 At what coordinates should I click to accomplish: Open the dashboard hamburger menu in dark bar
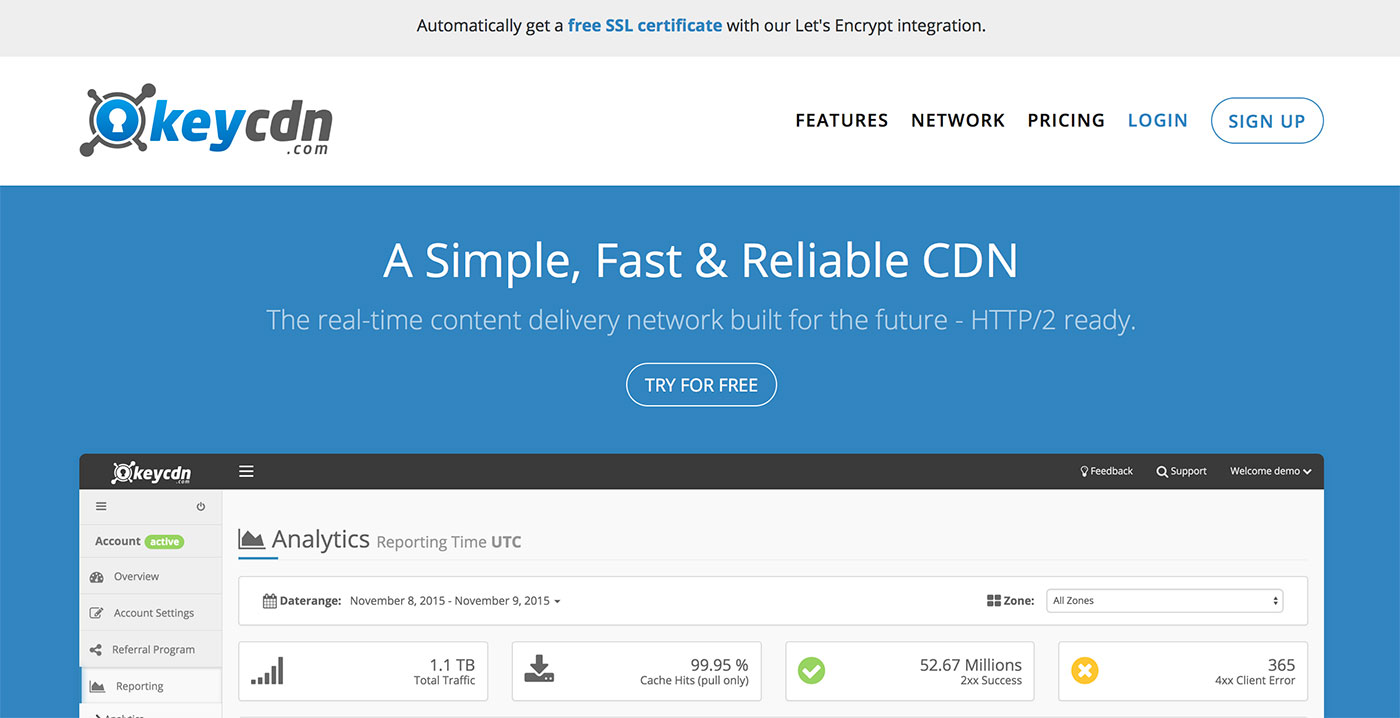[246, 471]
